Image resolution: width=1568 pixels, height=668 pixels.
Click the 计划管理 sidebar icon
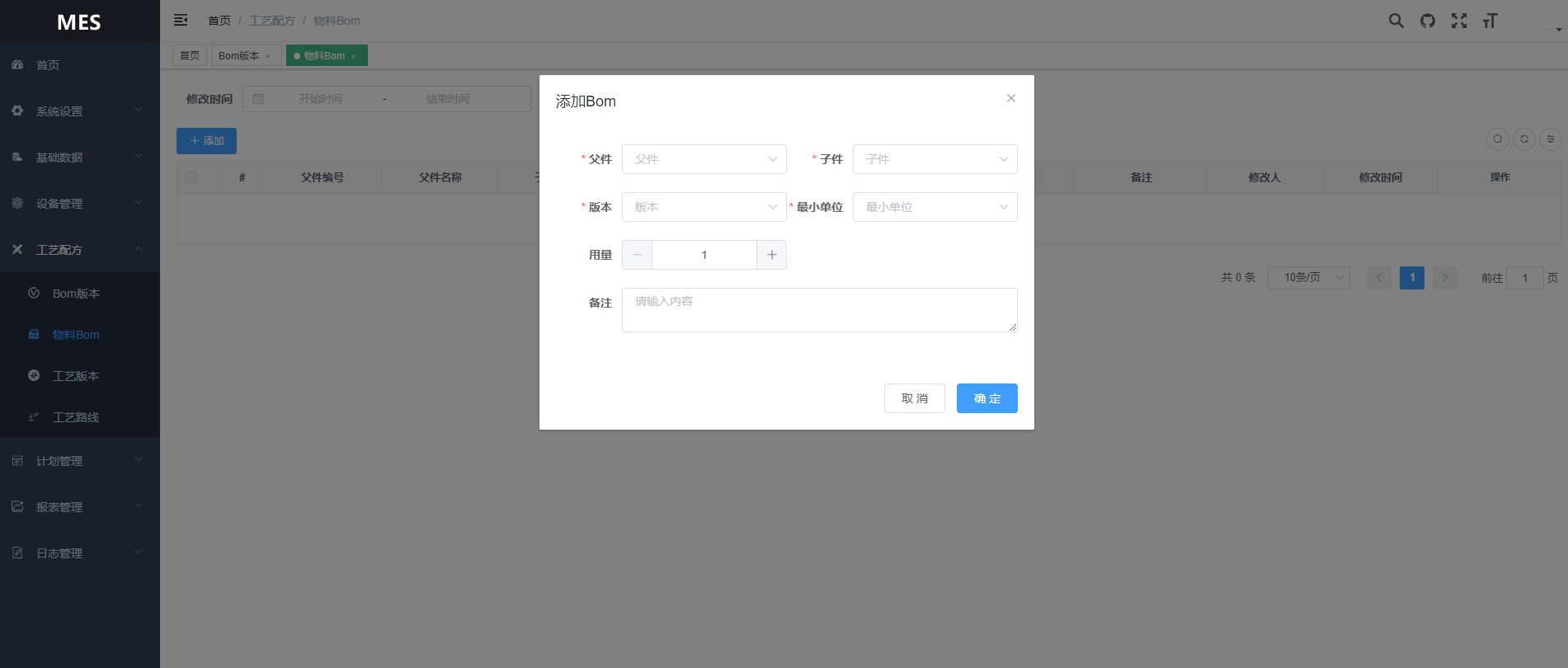[17, 460]
